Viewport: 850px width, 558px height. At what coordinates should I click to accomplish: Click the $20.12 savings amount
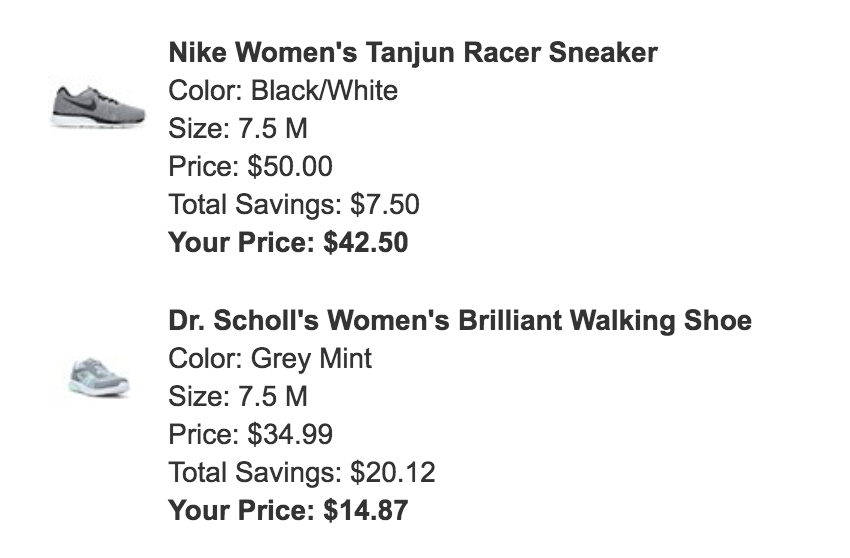[392, 472]
